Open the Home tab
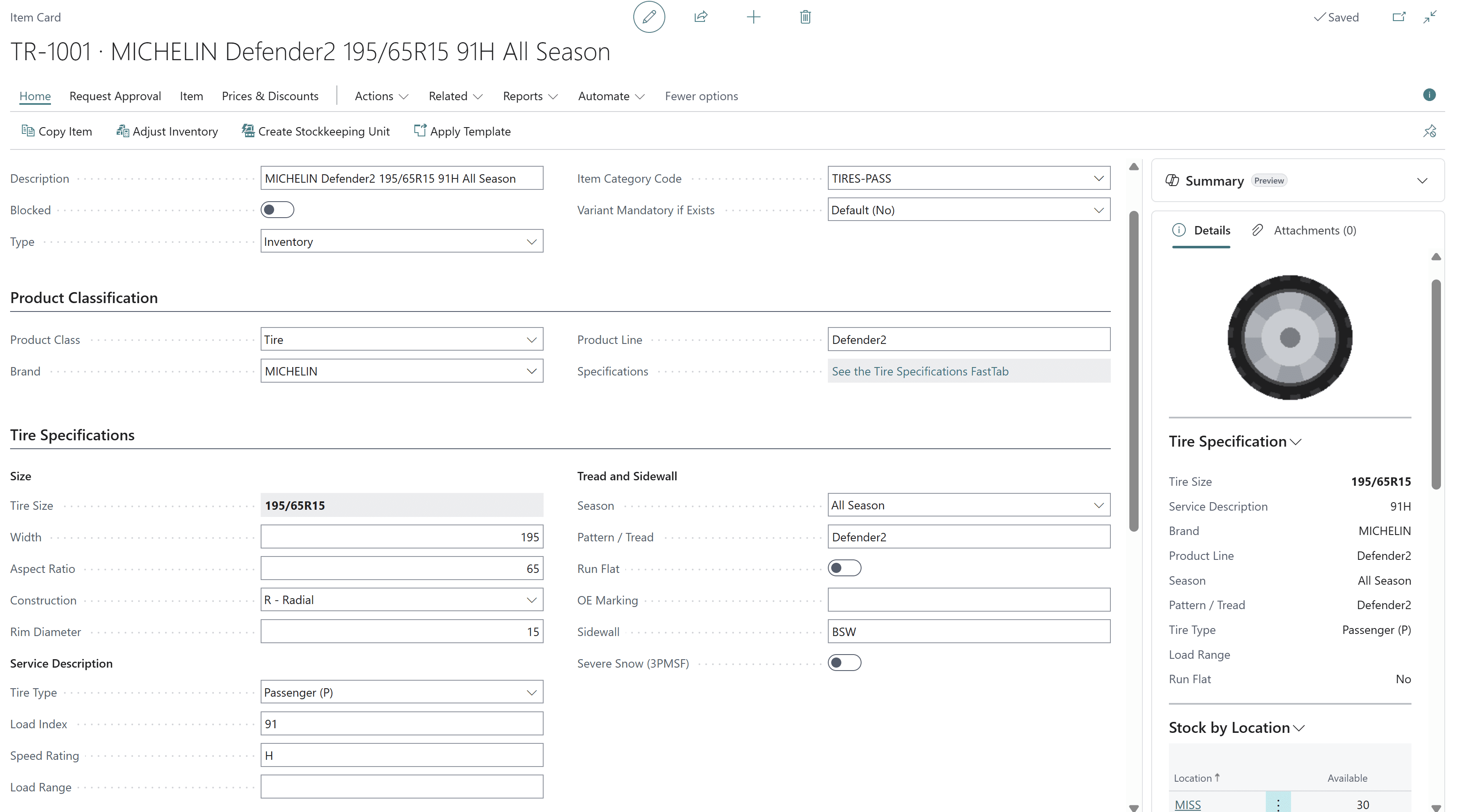The width and height of the screenshot is (1470, 812). coord(35,96)
